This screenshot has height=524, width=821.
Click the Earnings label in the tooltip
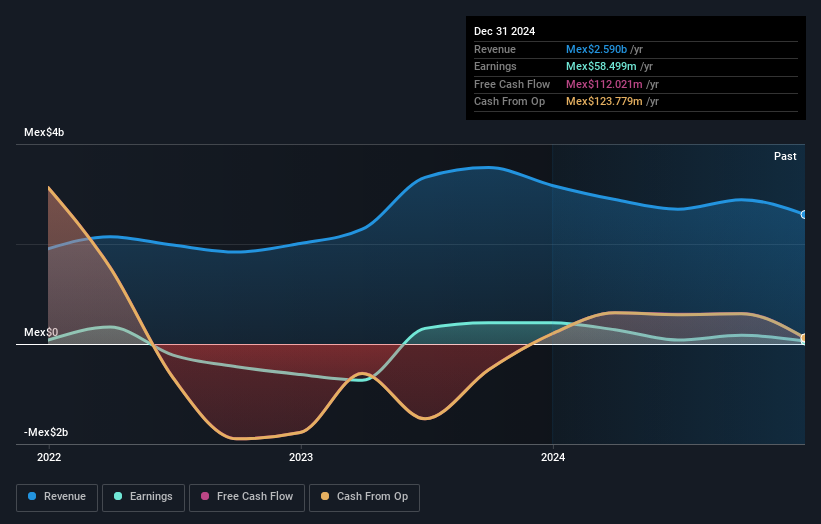(495, 66)
